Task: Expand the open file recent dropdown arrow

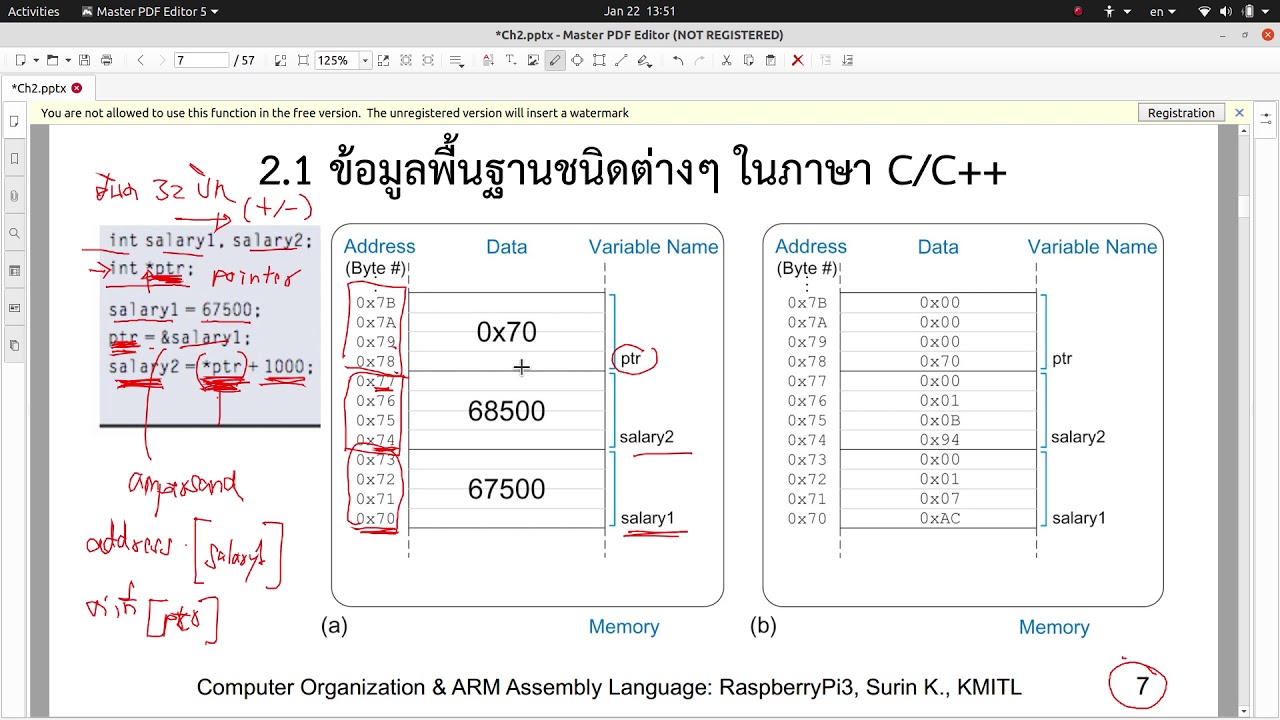Action: pos(67,60)
